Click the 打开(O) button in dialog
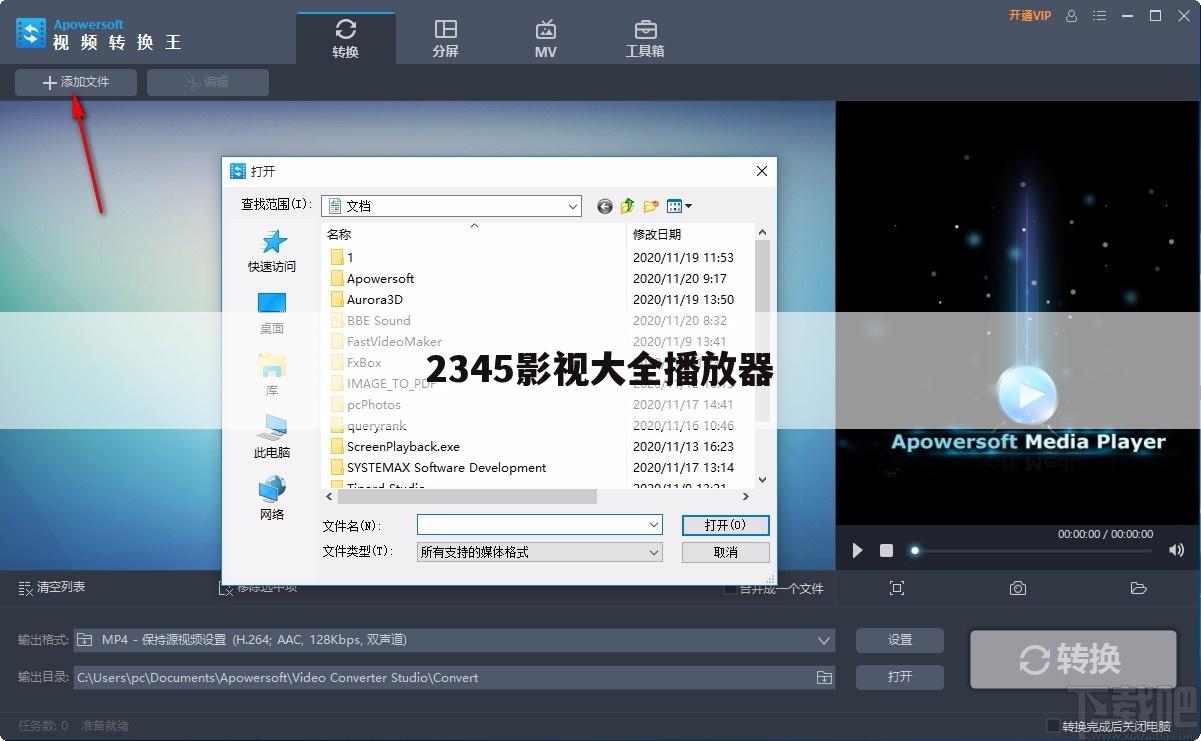1201x741 pixels. (725, 525)
